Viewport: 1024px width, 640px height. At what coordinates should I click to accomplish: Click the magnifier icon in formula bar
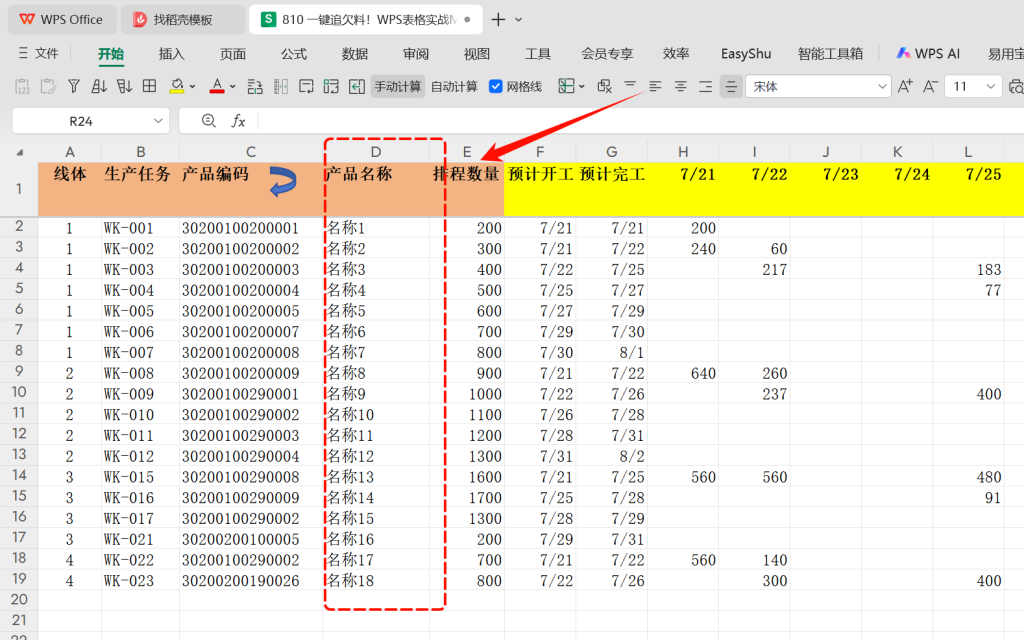coord(208,121)
